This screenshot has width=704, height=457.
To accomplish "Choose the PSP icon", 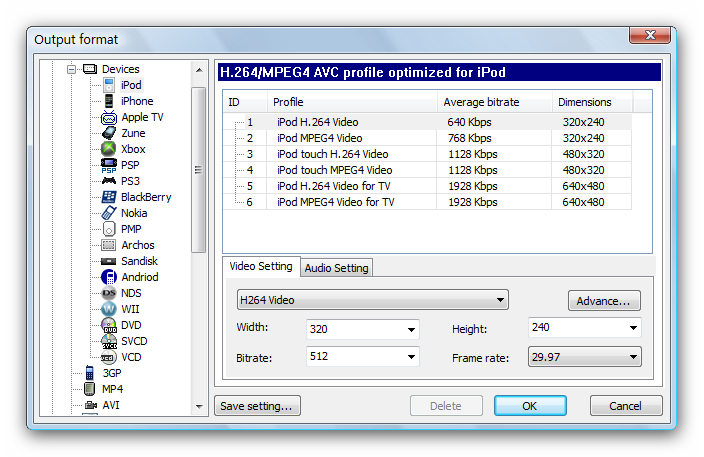I will pyautogui.click(x=109, y=165).
